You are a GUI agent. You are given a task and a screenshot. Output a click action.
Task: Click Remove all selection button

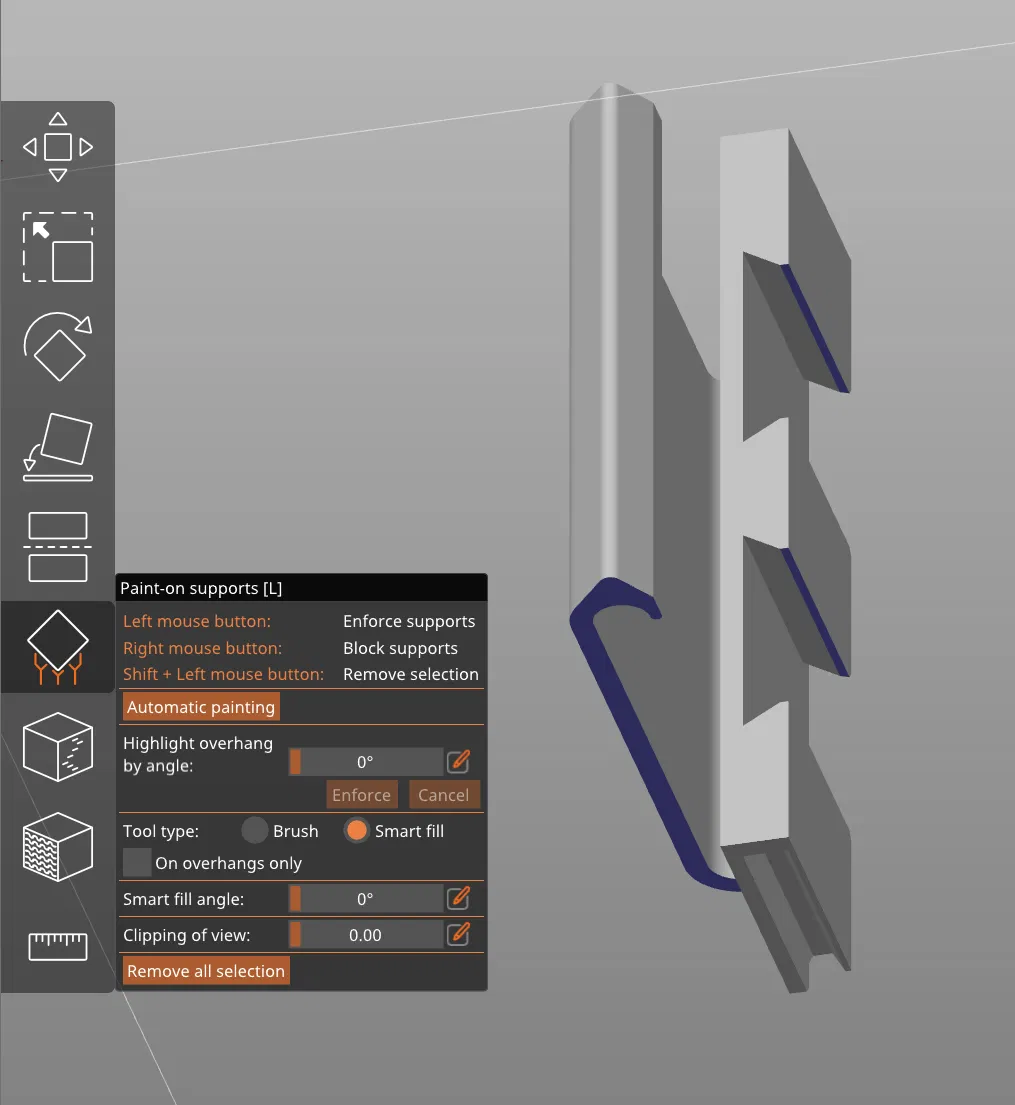click(x=206, y=971)
